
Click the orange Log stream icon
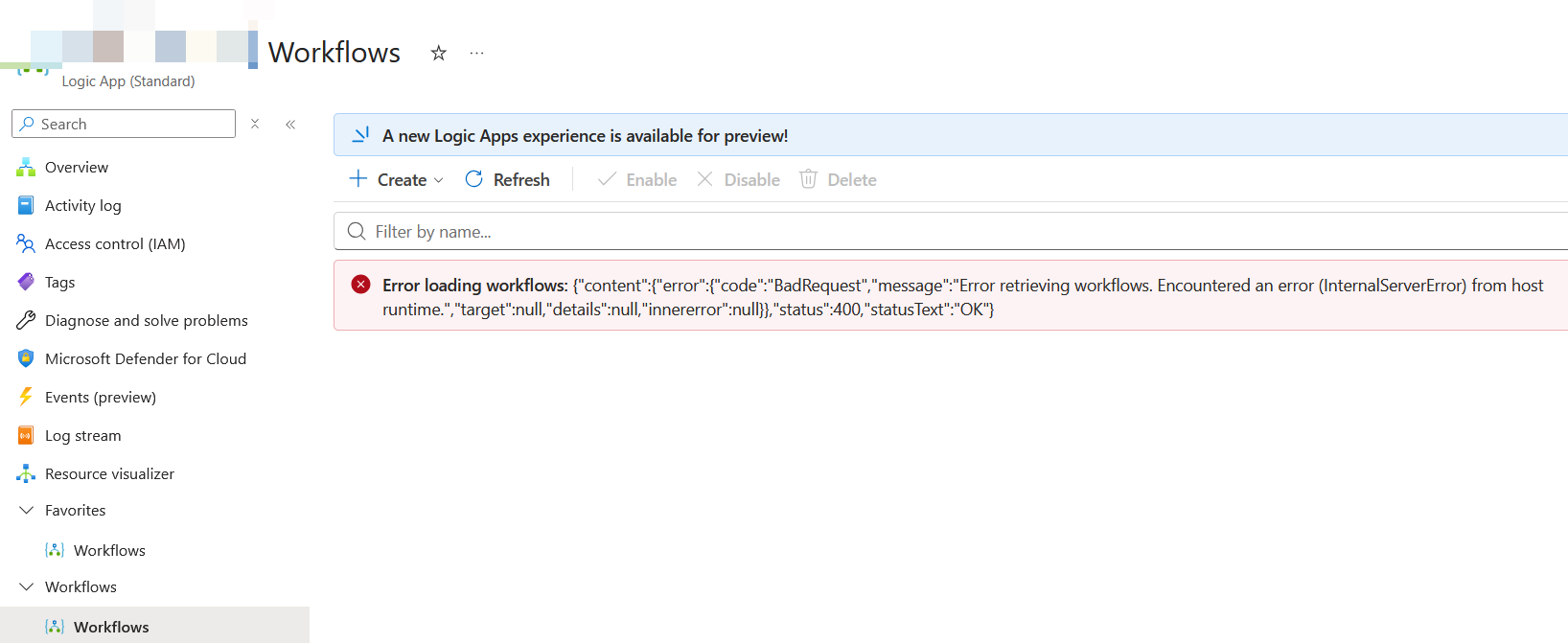click(26, 435)
